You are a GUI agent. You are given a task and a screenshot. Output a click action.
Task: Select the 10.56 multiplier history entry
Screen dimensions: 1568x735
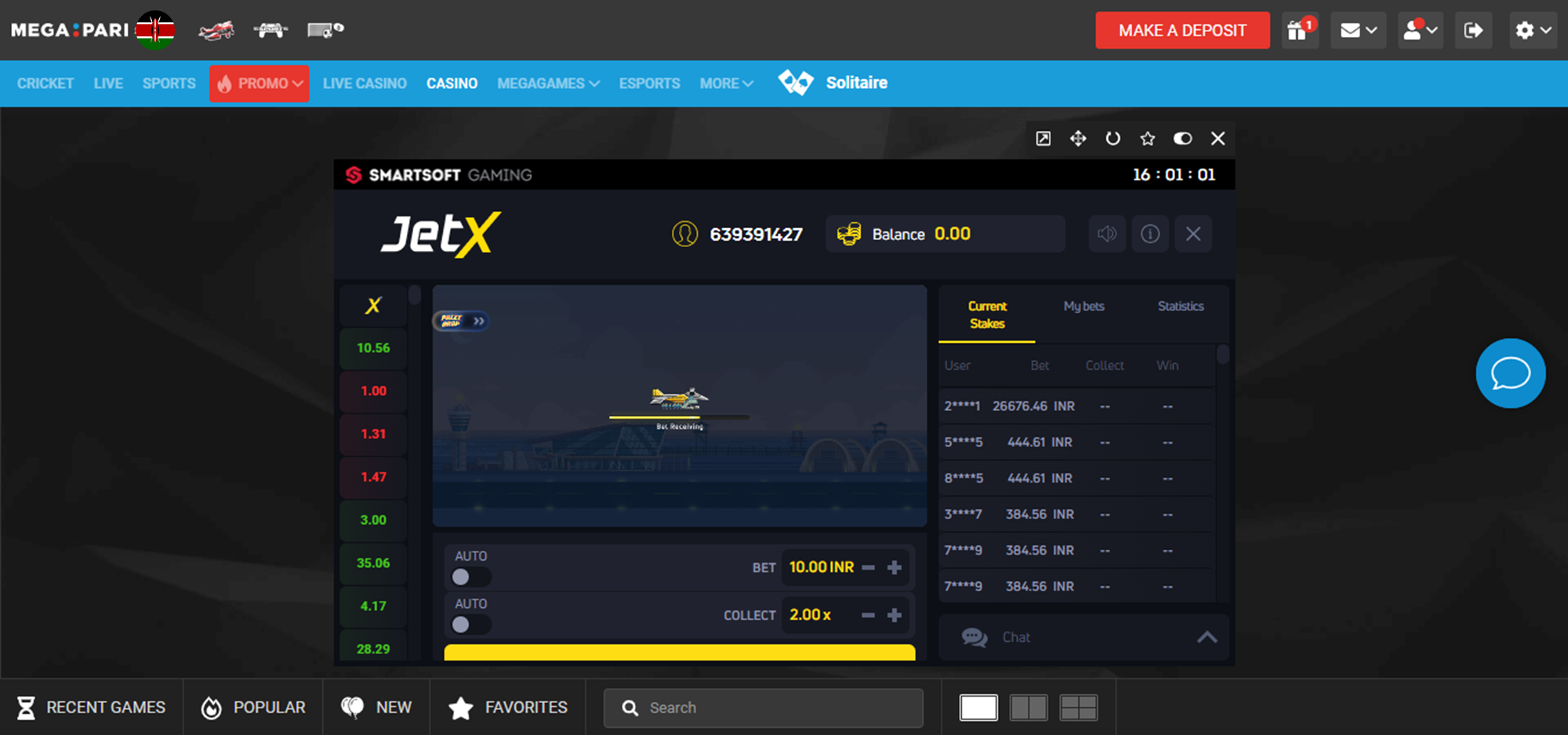point(373,347)
